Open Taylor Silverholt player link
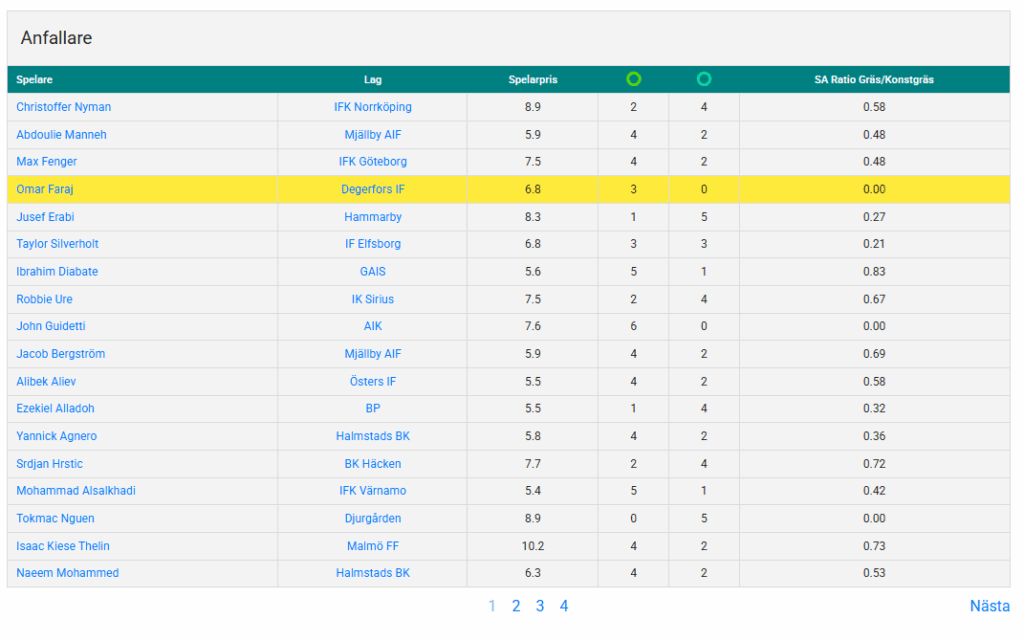 (x=57, y=243)
